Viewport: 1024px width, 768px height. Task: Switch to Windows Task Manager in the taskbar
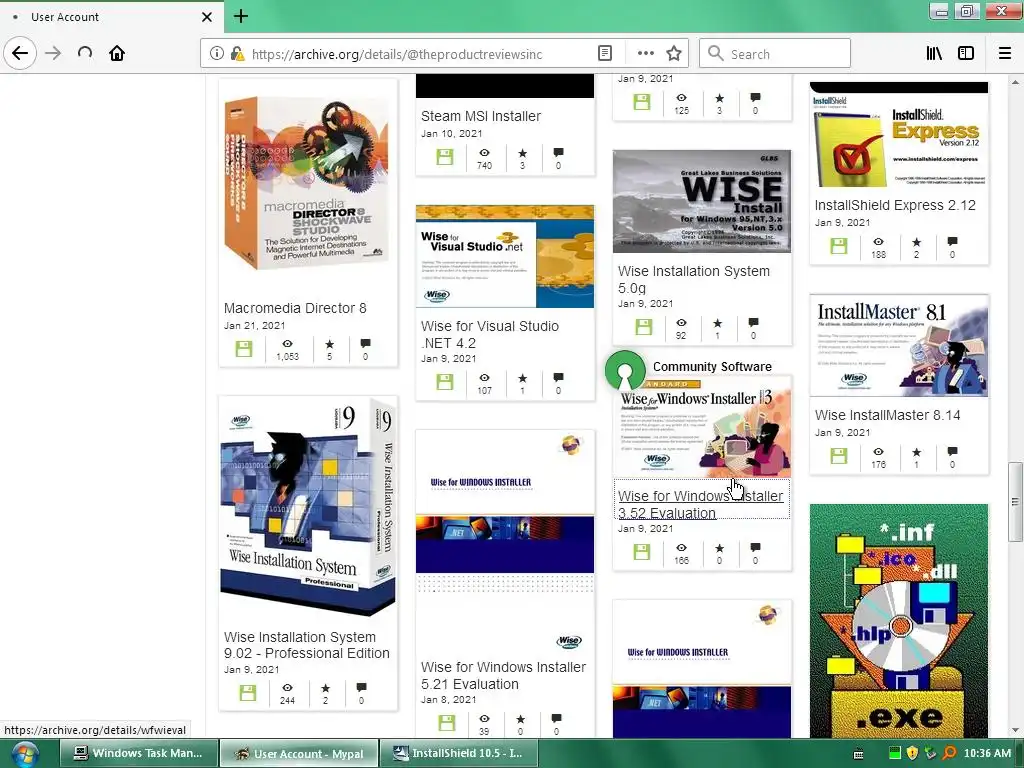(x=137, y=753)
